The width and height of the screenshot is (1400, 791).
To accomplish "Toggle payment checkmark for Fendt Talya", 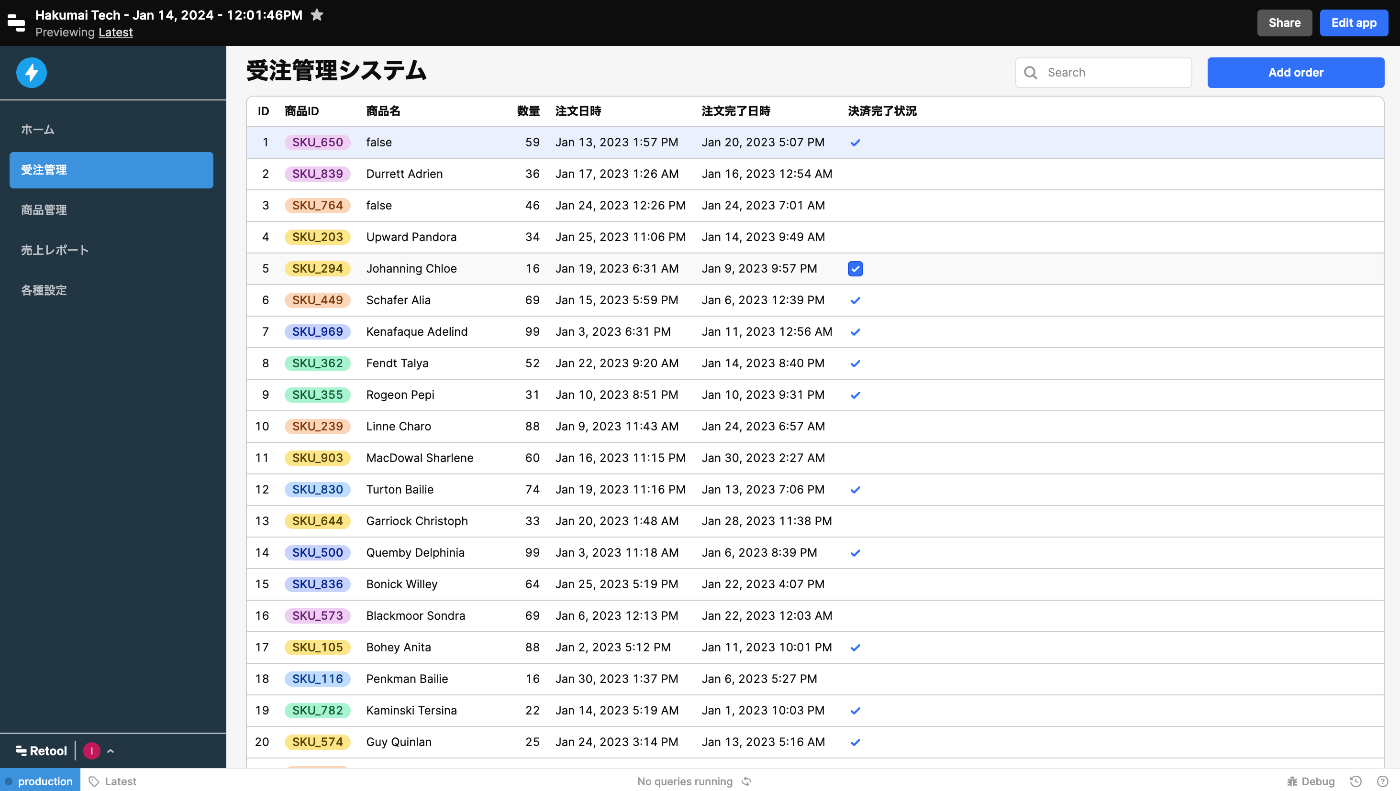I will pos(855,363).
